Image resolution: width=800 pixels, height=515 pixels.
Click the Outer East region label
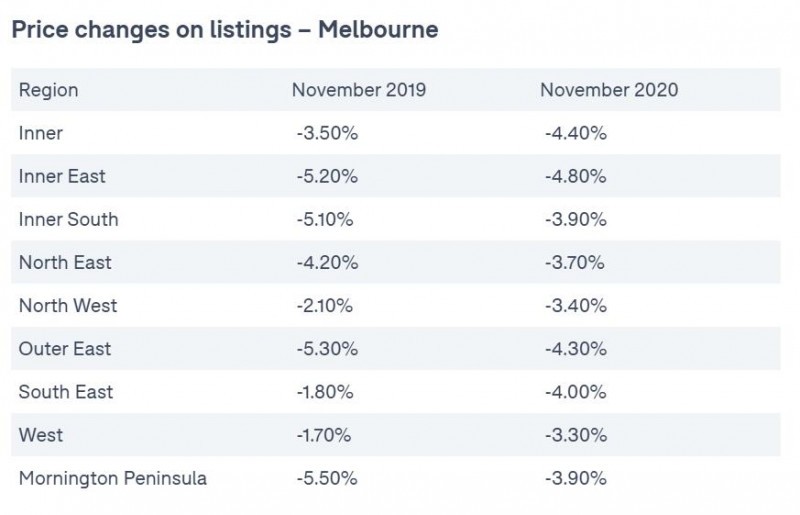click(x=65, y=349)
